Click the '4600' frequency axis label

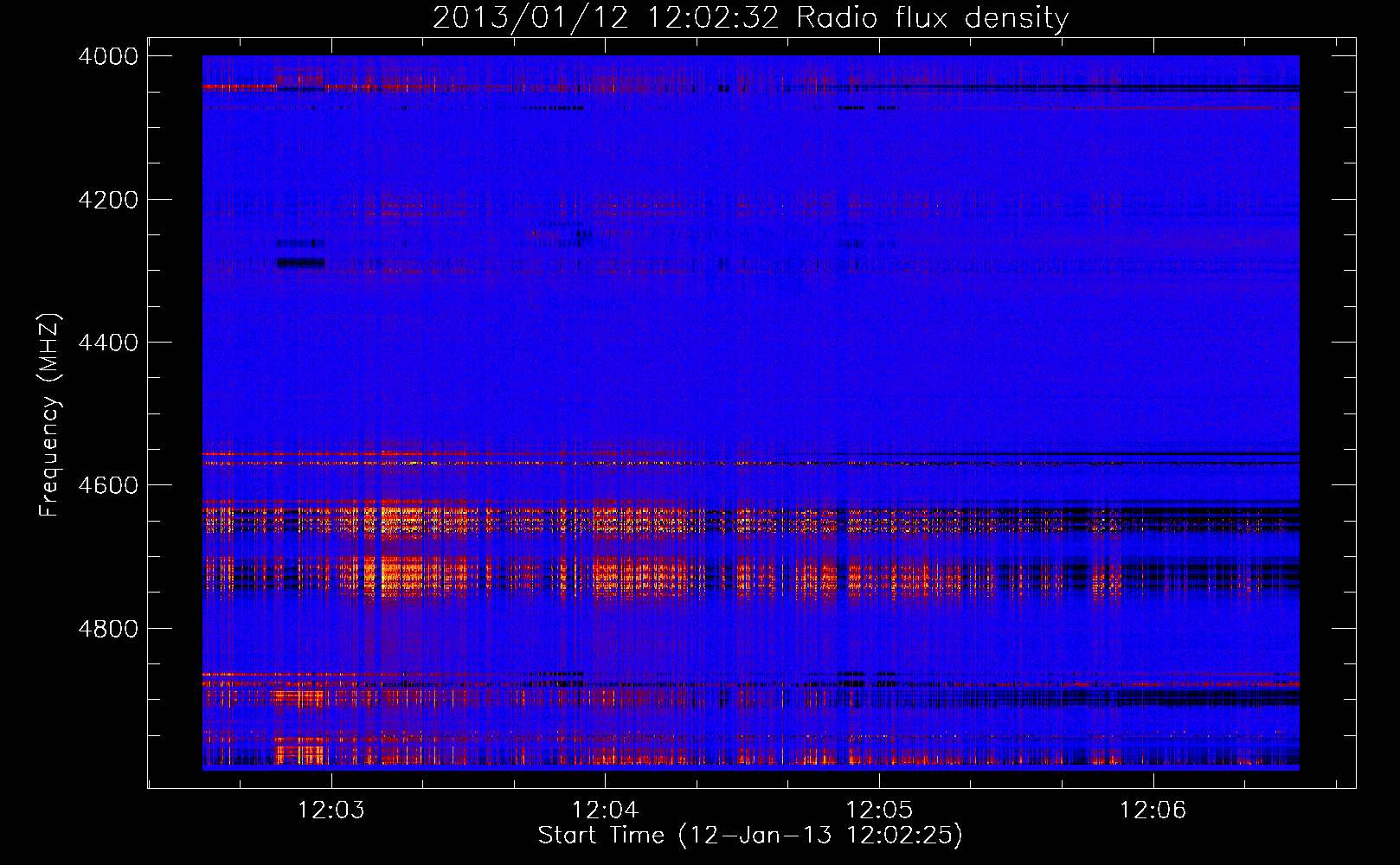pos(108,485)
